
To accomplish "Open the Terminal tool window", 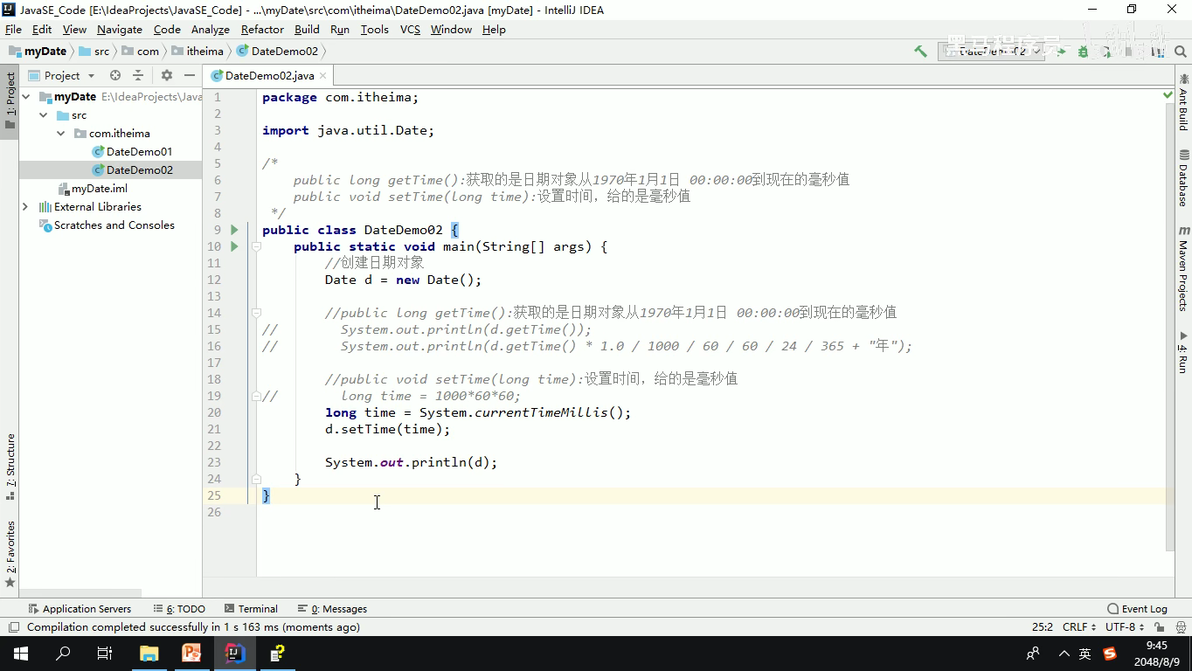I will coord(251,609).
